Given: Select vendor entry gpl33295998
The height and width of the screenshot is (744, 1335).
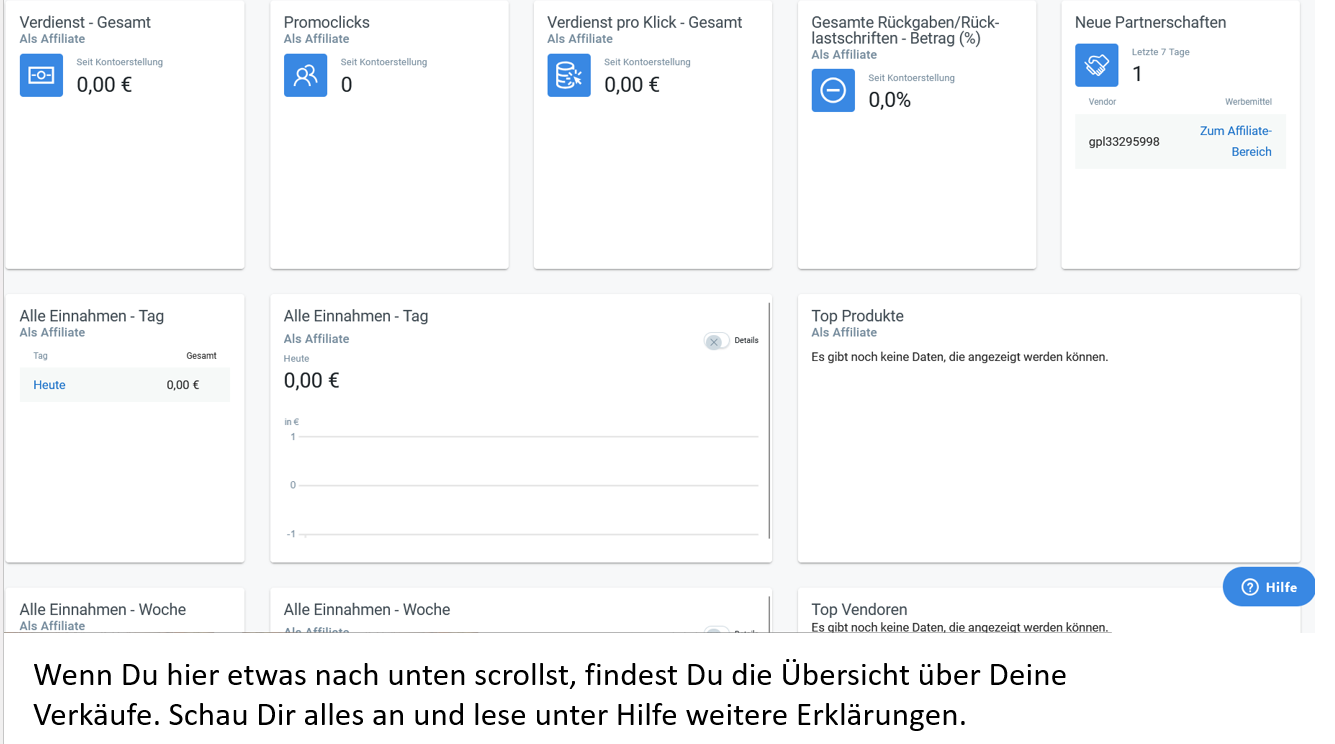Looking at the screenshot, I should (x=1124, y=142).
